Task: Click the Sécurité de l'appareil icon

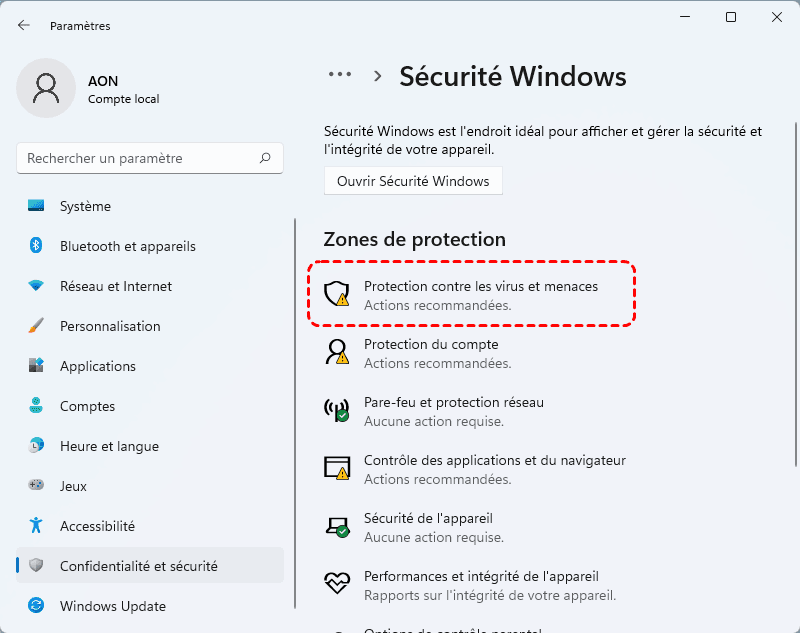Action: click(337, 525)
